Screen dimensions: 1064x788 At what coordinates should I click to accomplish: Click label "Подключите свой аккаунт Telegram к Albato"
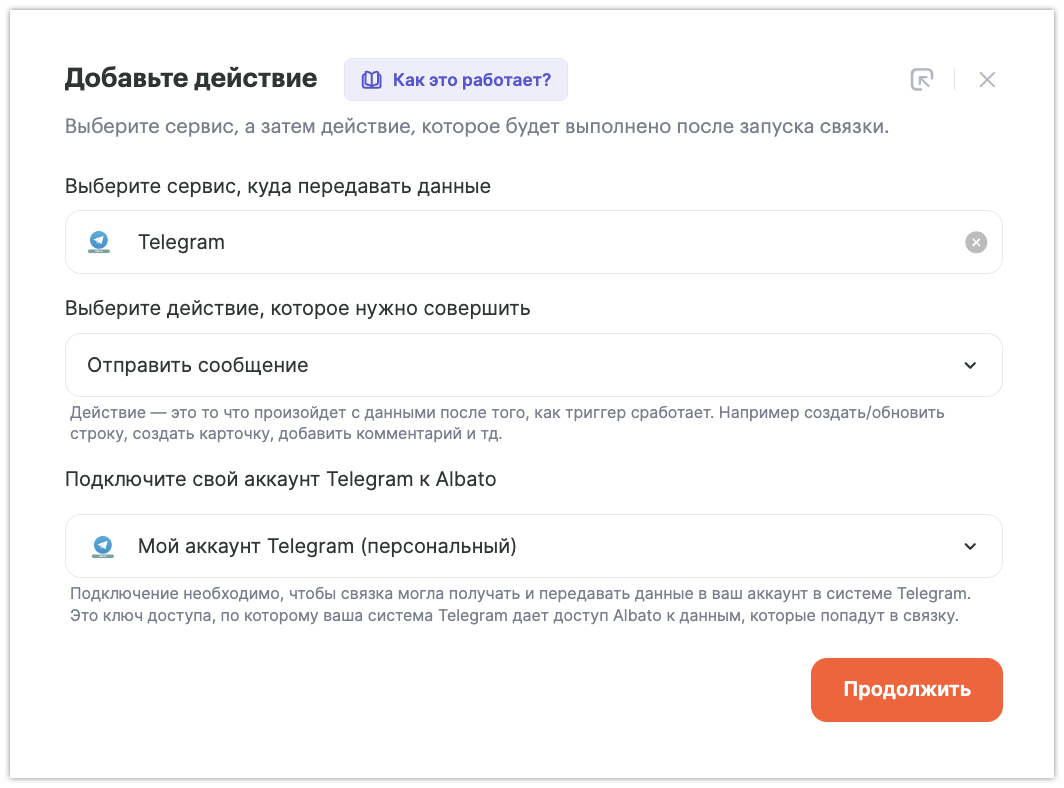click(x=281, y=479)
